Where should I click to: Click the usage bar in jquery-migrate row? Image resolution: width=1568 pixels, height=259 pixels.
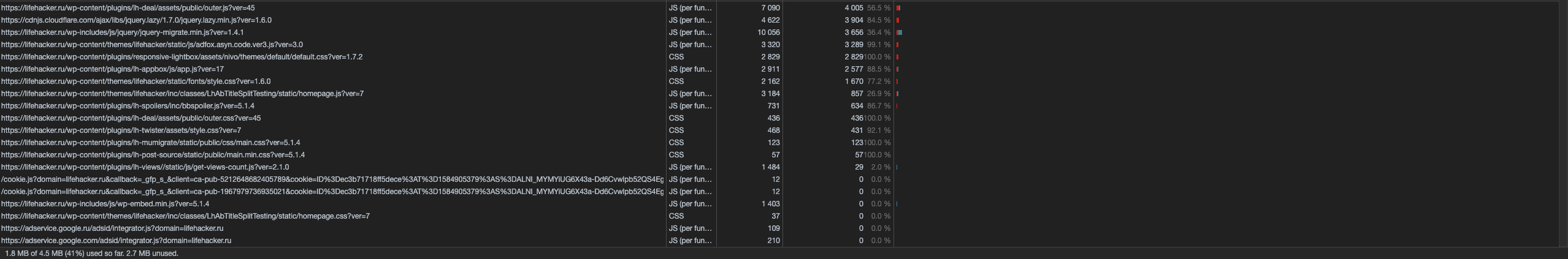[x=899, y=32]
